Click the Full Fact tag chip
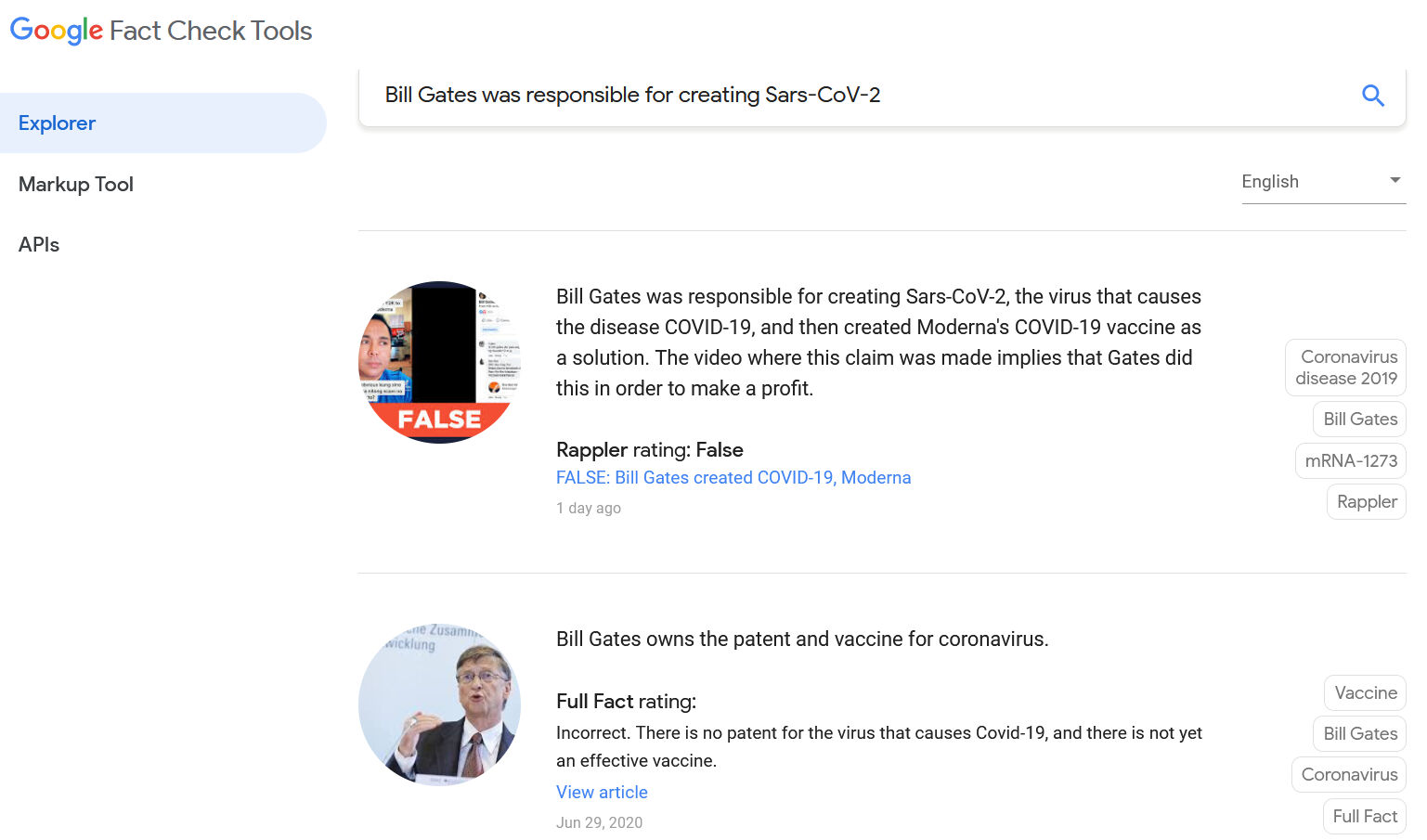 coord(1364,817)
